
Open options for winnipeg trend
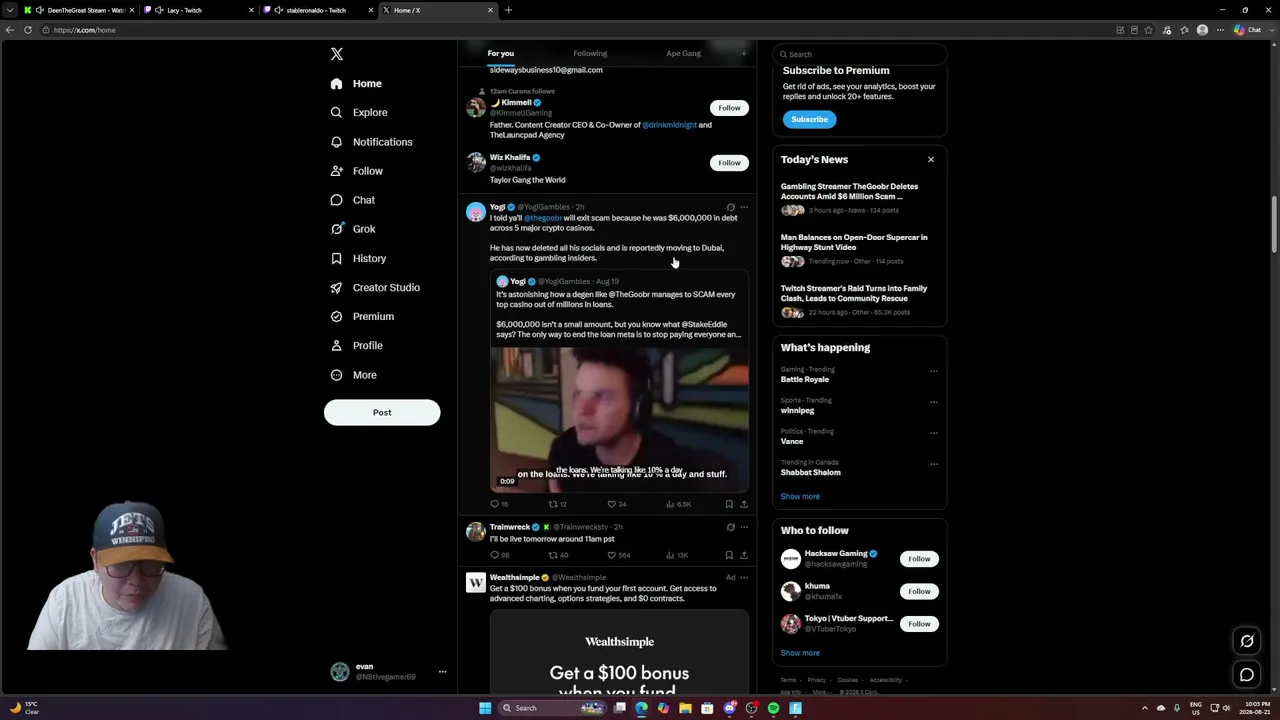[x=934, y=402]
